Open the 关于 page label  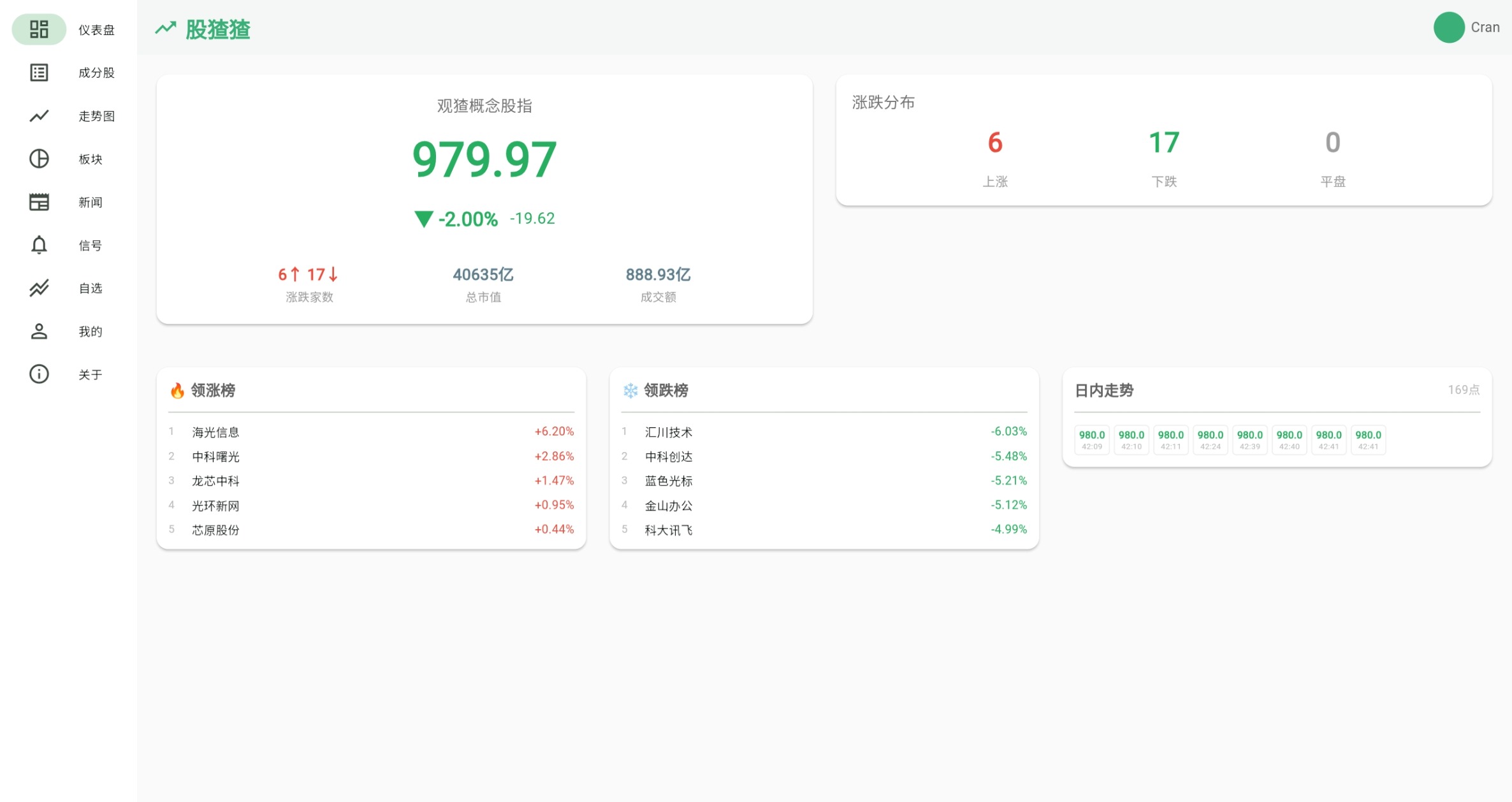(91, 375)
